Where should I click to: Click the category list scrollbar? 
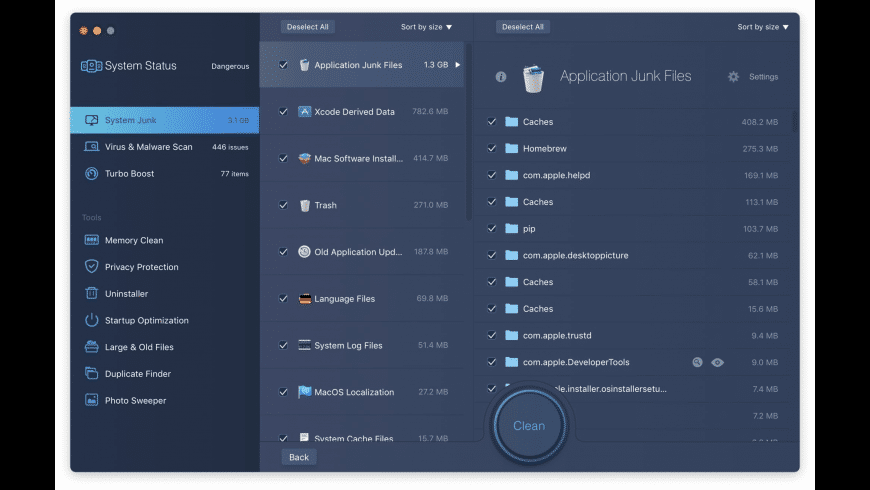[469, 132]
